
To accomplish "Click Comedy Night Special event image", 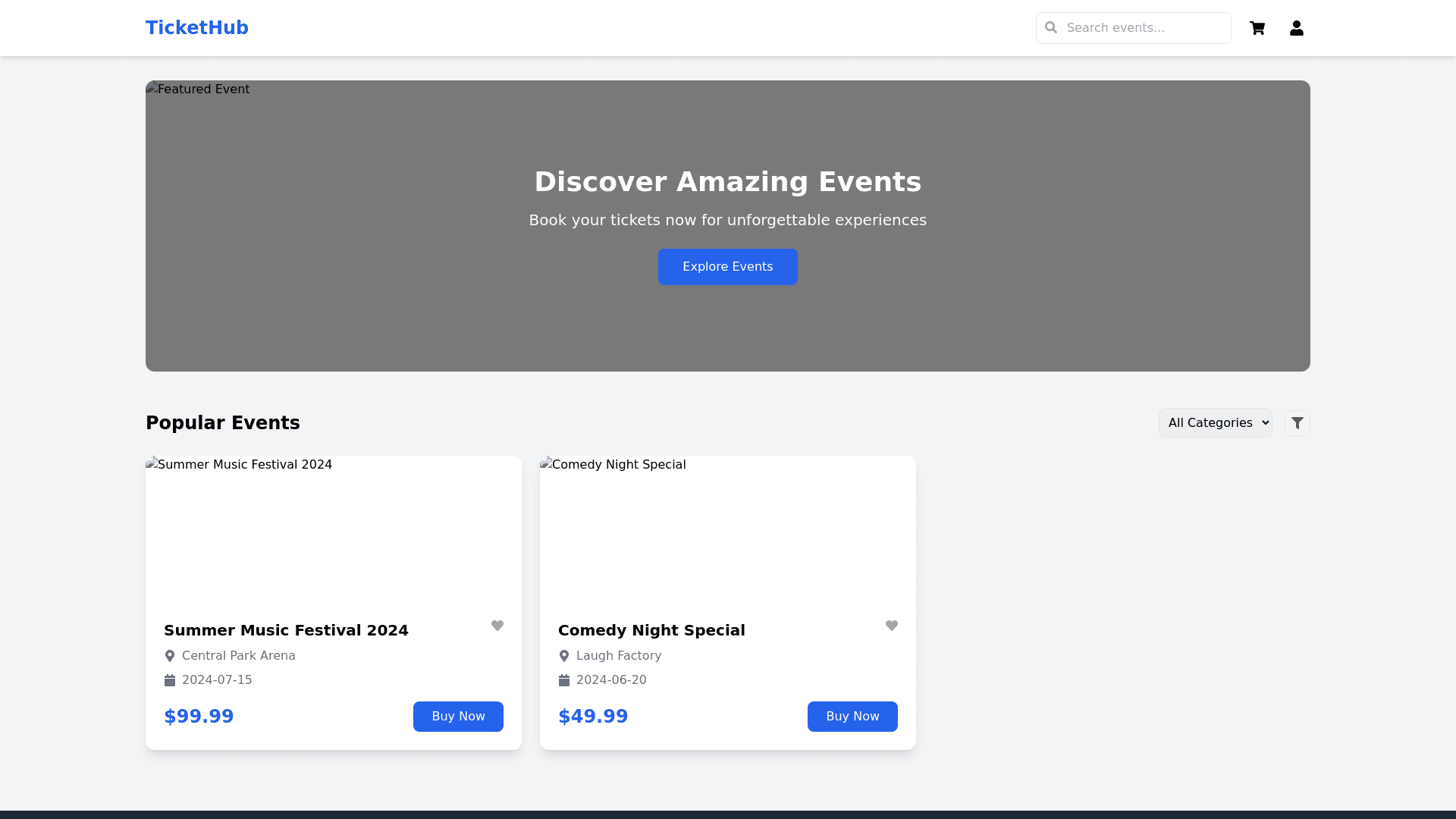I will pos(728,531).
